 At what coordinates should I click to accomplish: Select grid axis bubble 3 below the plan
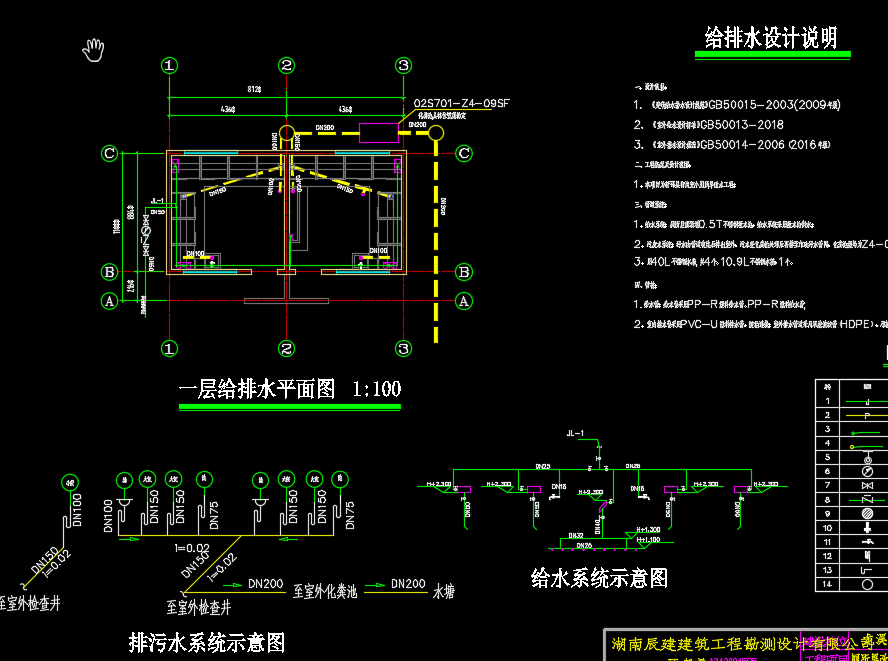(403, 348)
